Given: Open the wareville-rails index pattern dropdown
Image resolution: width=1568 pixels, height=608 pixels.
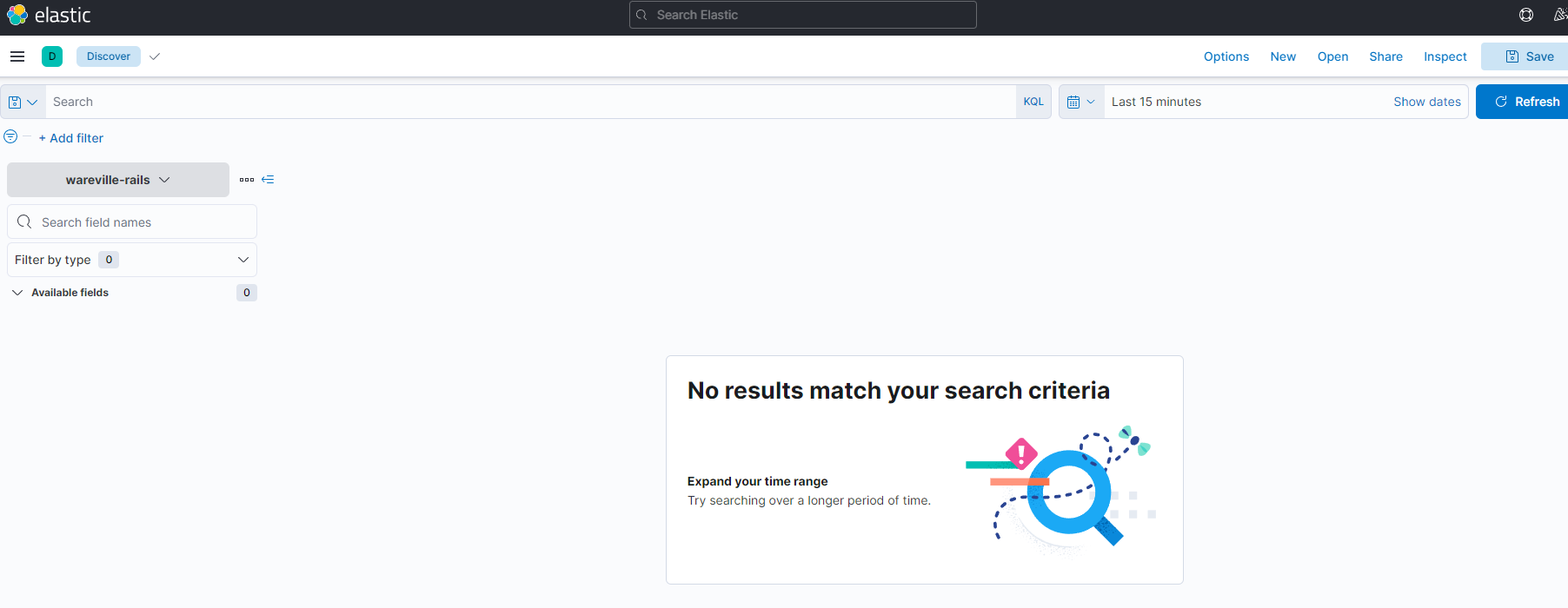Looking at the screenshot, I should click(118, 180).
